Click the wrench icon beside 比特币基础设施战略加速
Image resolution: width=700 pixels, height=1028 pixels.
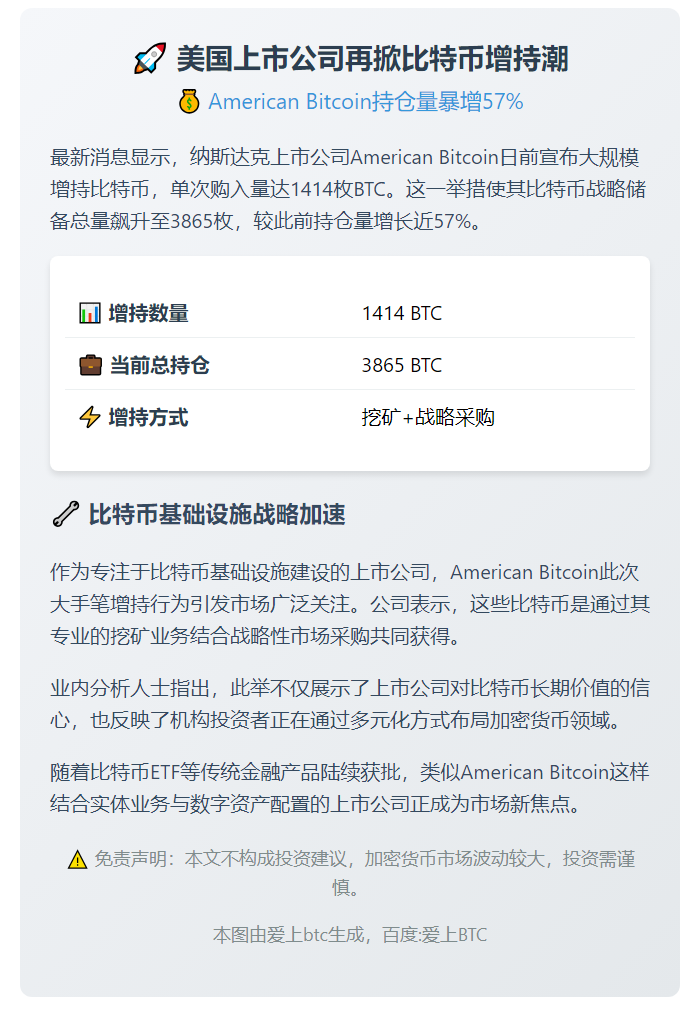pyautogui.click(x=65, y=515)
